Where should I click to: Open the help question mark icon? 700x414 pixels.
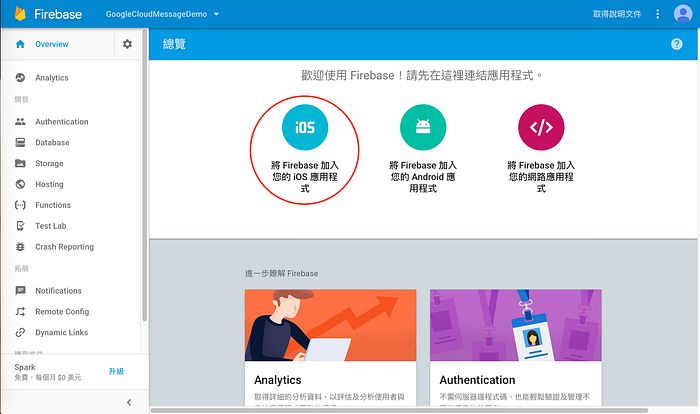(677, 44)
